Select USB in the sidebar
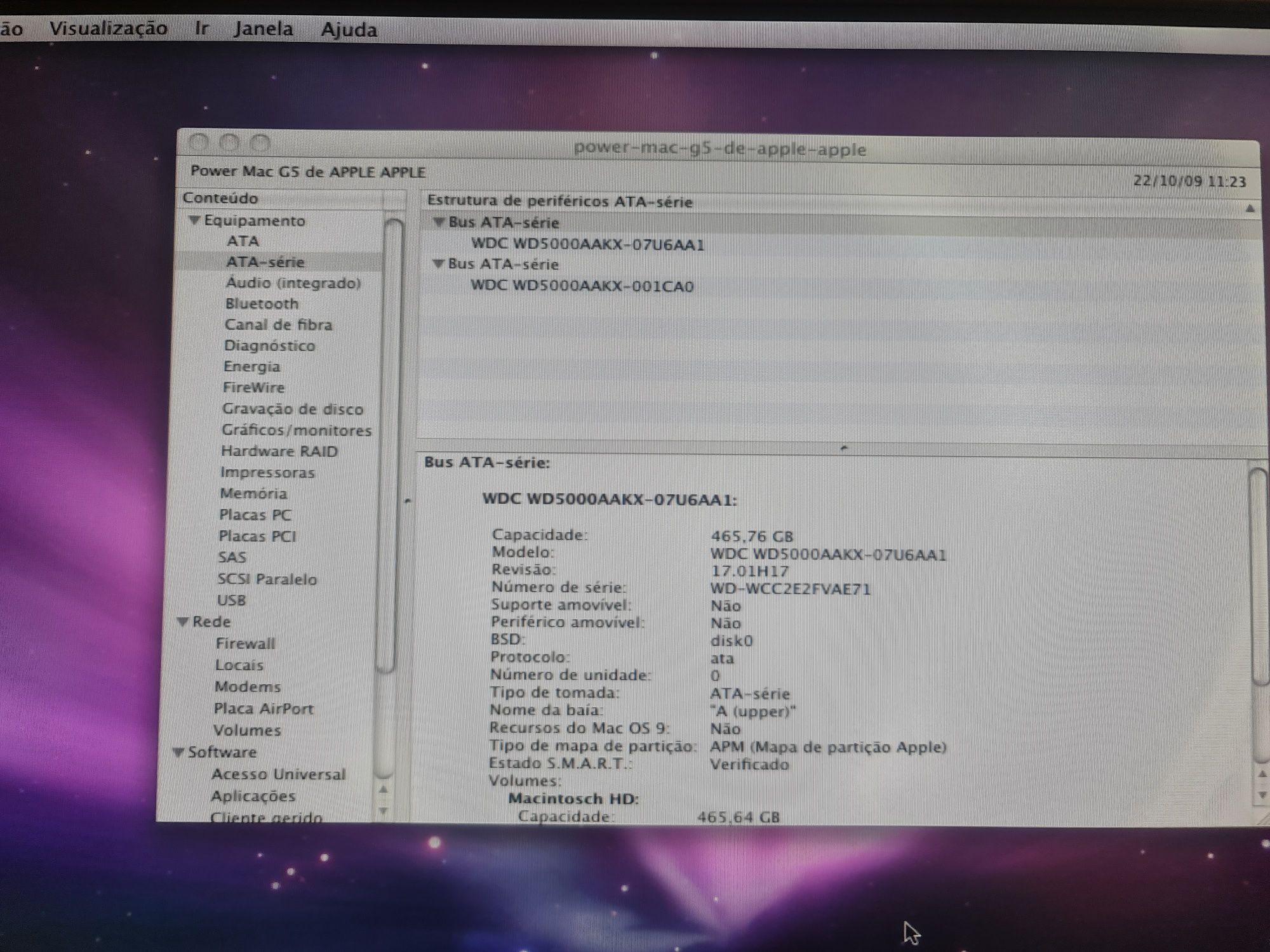The image size is (1270, 952). pos(231,600)
